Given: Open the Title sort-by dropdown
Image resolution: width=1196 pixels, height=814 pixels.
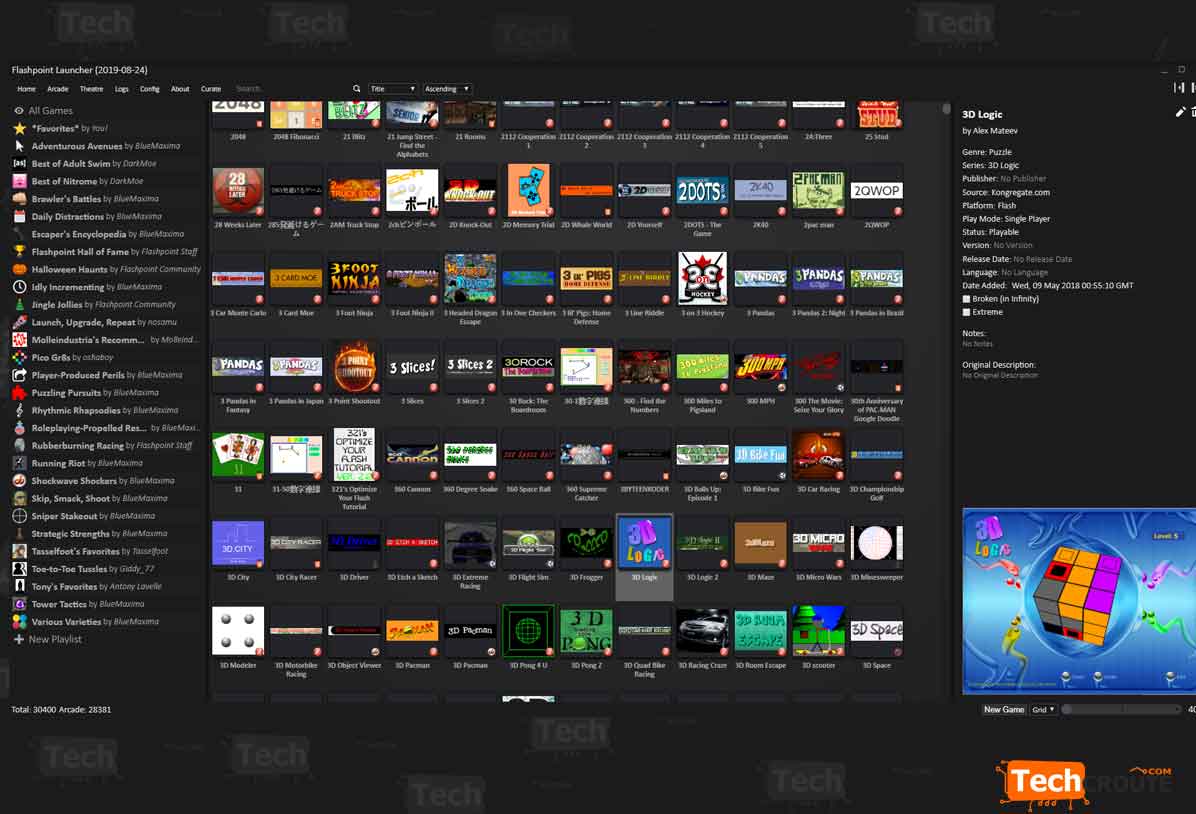Looking at the screenshot, I should [x=392, y=89].
